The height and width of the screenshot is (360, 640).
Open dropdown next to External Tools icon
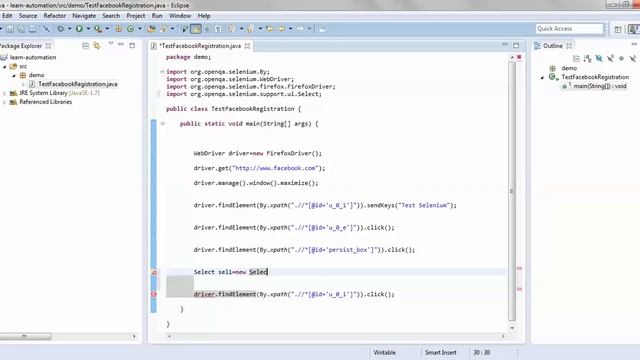coord(107,29)
